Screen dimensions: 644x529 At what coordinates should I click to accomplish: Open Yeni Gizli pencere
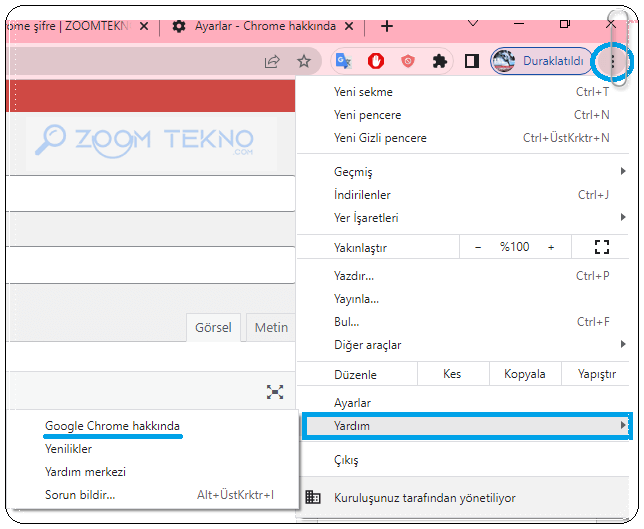[x=463, y=138]
